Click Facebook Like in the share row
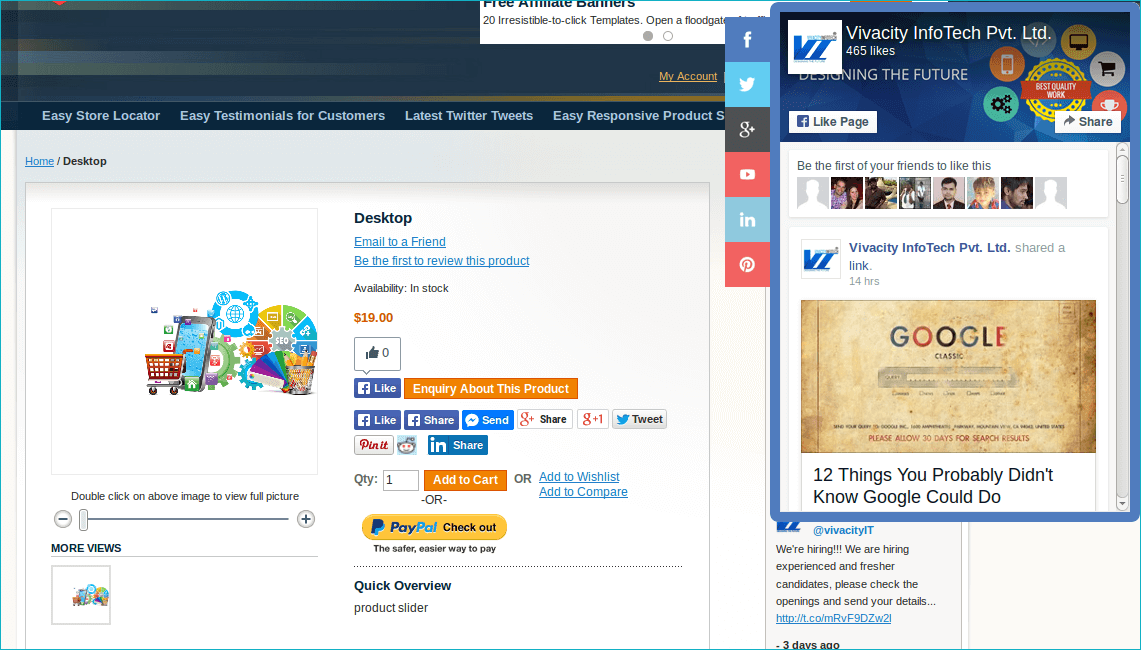Screen dimensions: 1141x650 pyautogui.click(x=377, y=420)
